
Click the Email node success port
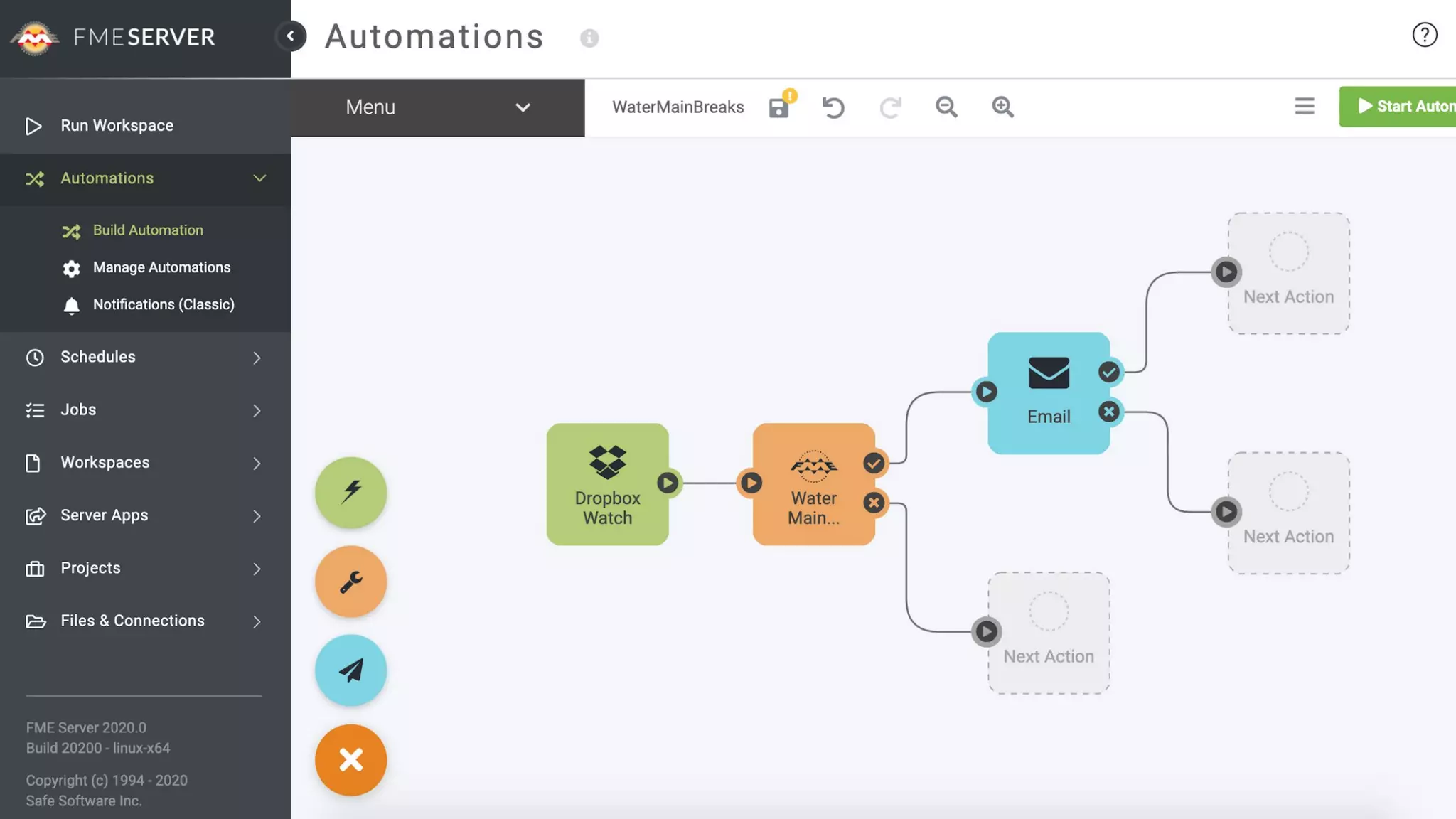coord(1108,372)
